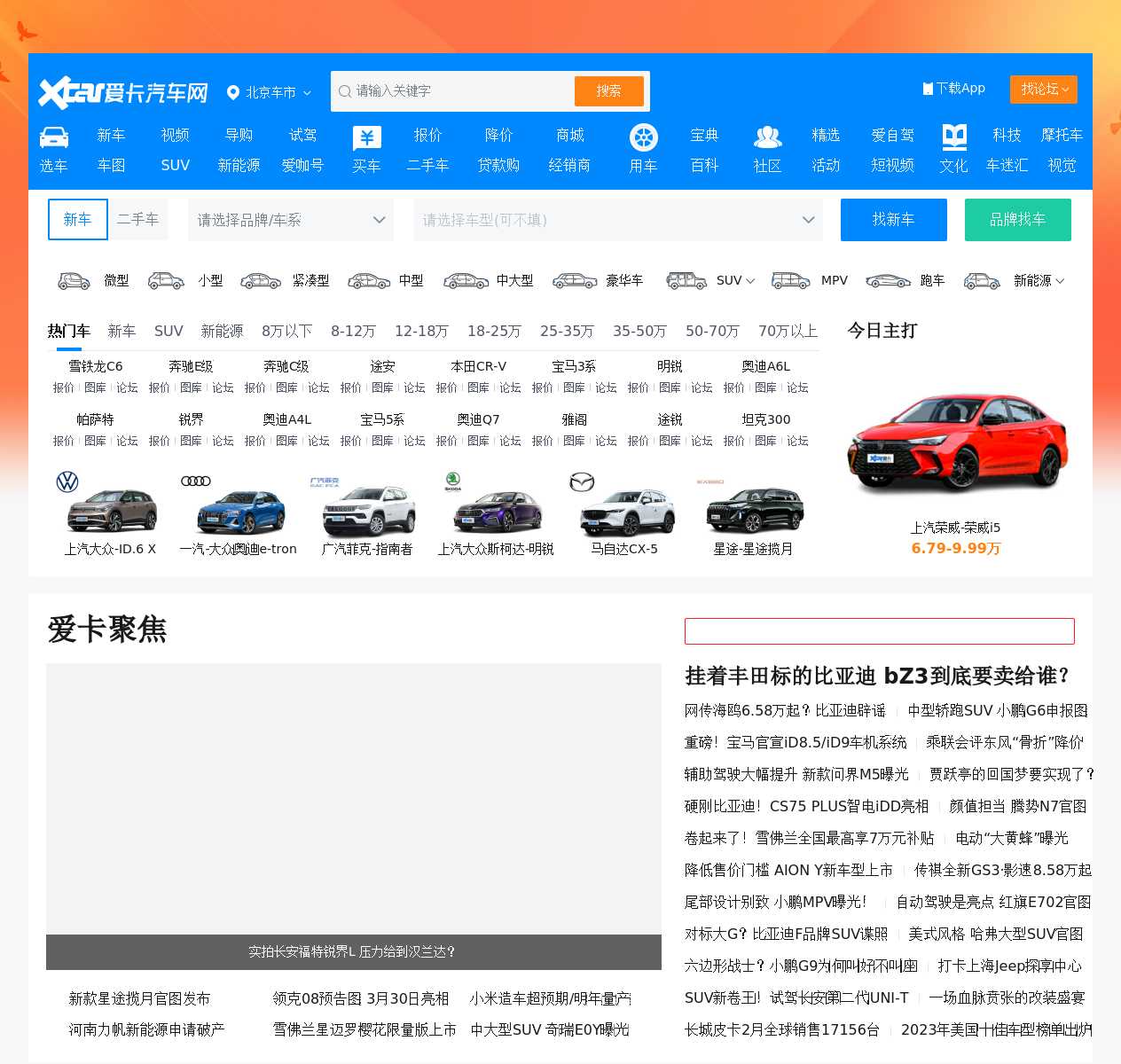Open the 实拍长安福特锐界L slide caption
This screenshot has width=1121, height=1064.
point(352,952)
